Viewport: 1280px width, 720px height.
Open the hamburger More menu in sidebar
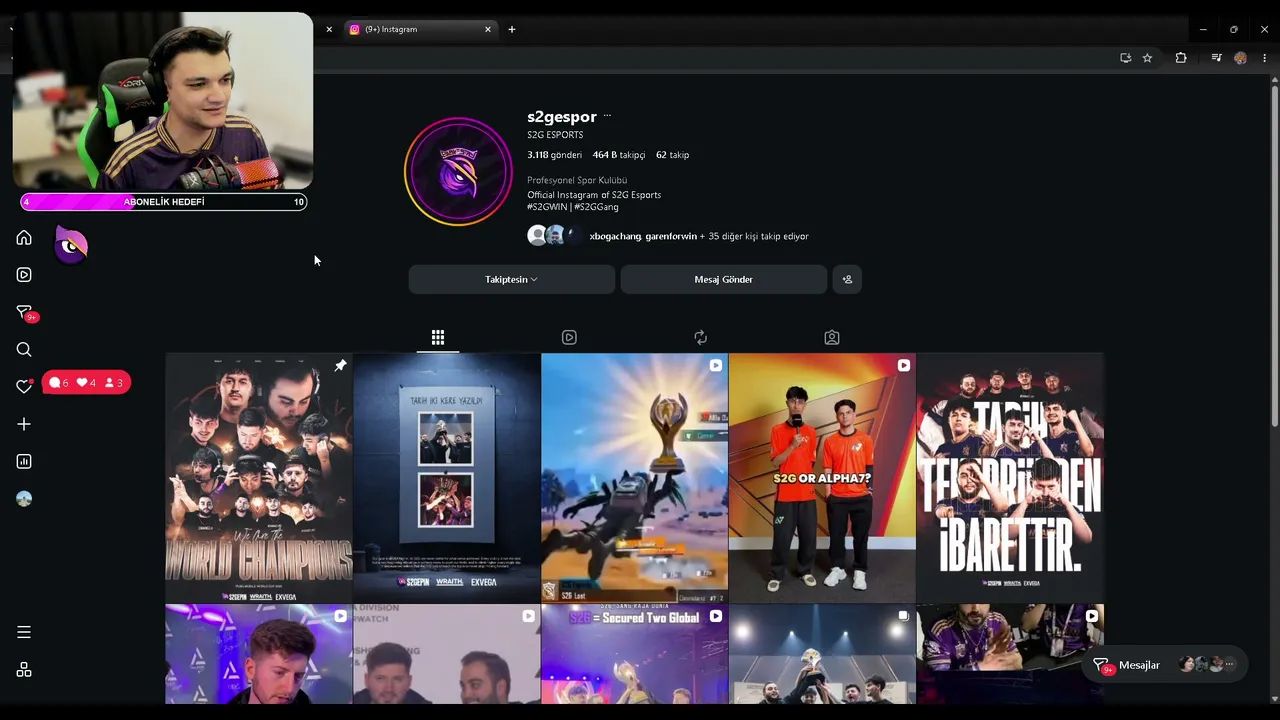pos(24,632)
